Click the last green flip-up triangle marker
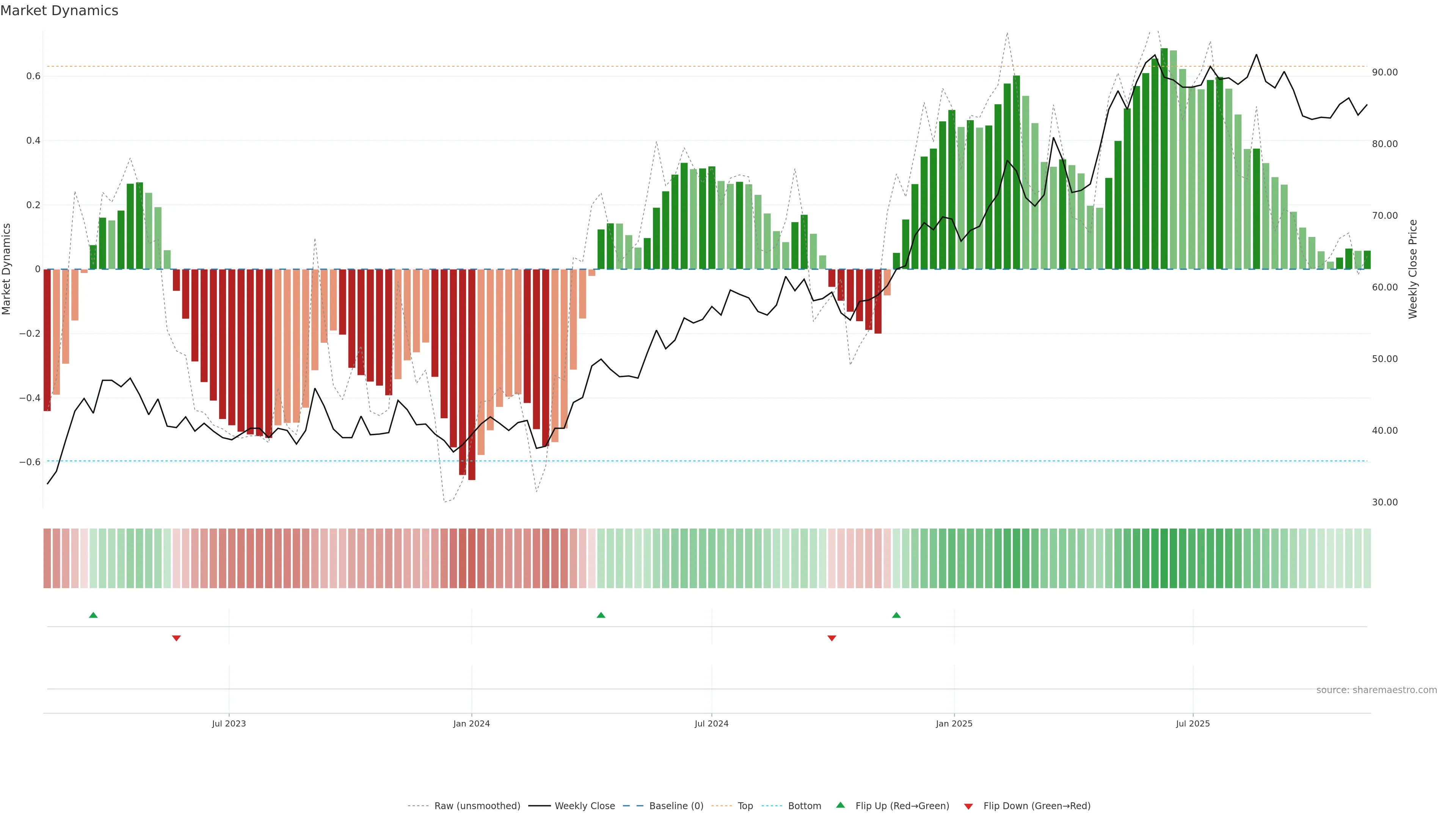This screenshot has height=819, width=1456. pyautogui.click(x=896, y=615)
